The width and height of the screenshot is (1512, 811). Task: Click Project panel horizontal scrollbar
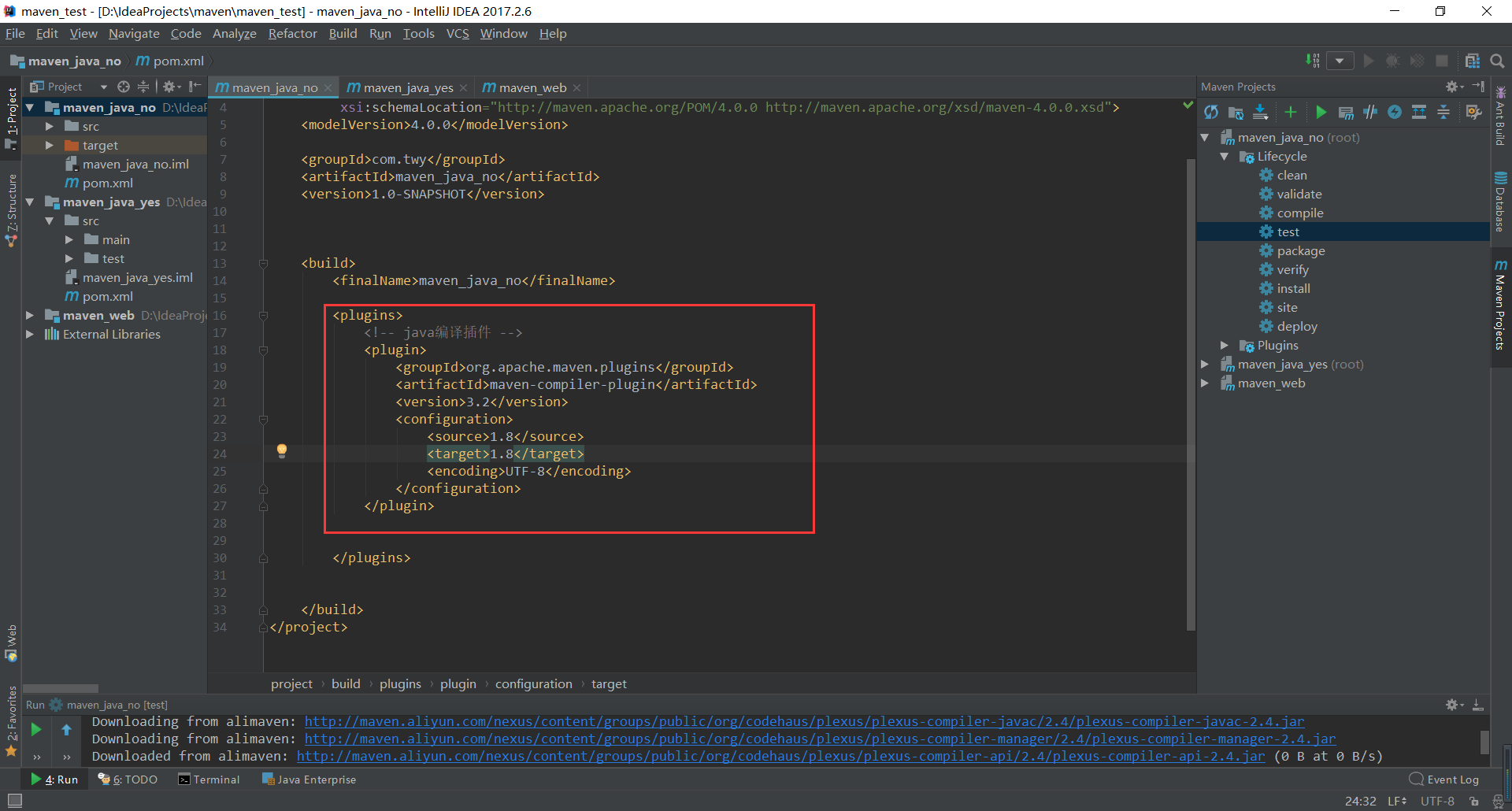pos(61,688)
